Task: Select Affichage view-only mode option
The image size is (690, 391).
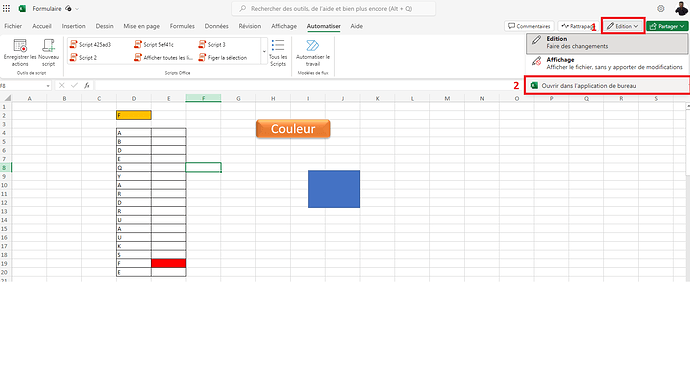Action: coord(607,63)
